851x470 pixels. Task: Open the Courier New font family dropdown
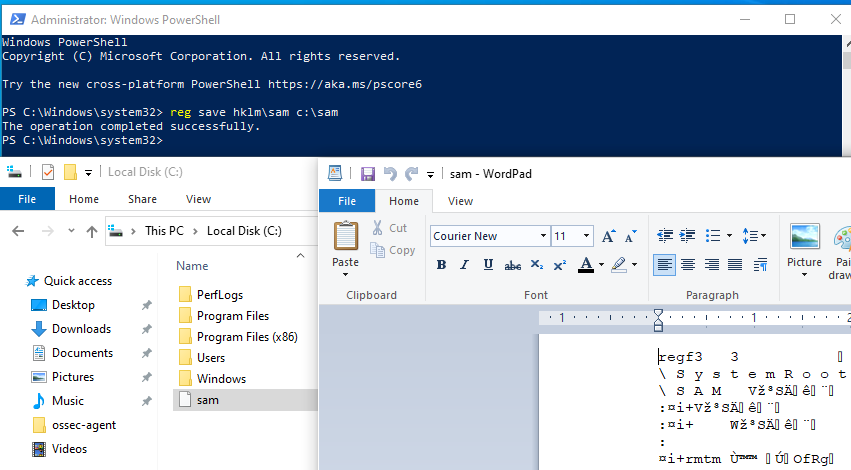pyautogui.click(x=543, y=236)
